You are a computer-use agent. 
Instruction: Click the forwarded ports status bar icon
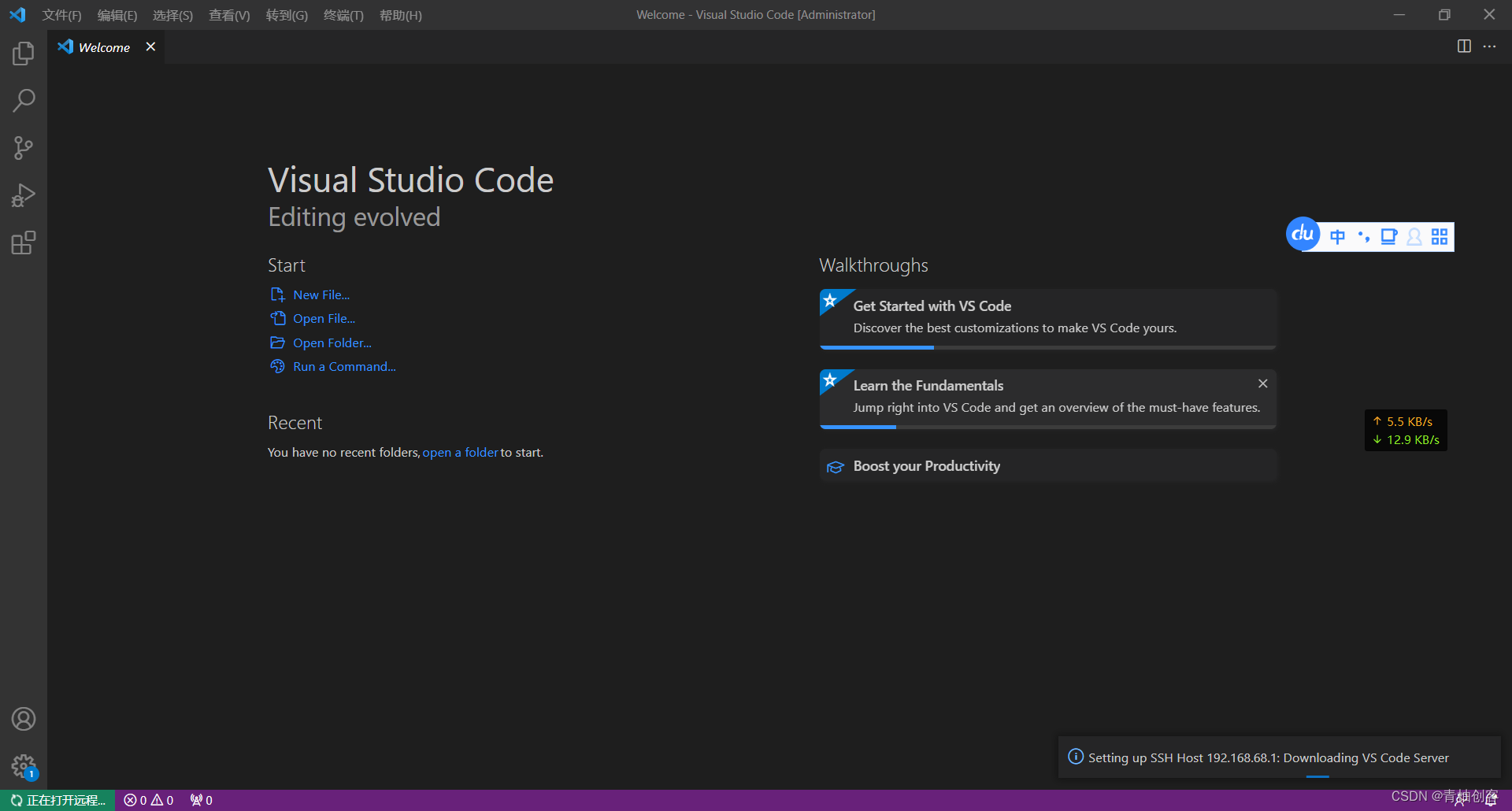(202, 800)
